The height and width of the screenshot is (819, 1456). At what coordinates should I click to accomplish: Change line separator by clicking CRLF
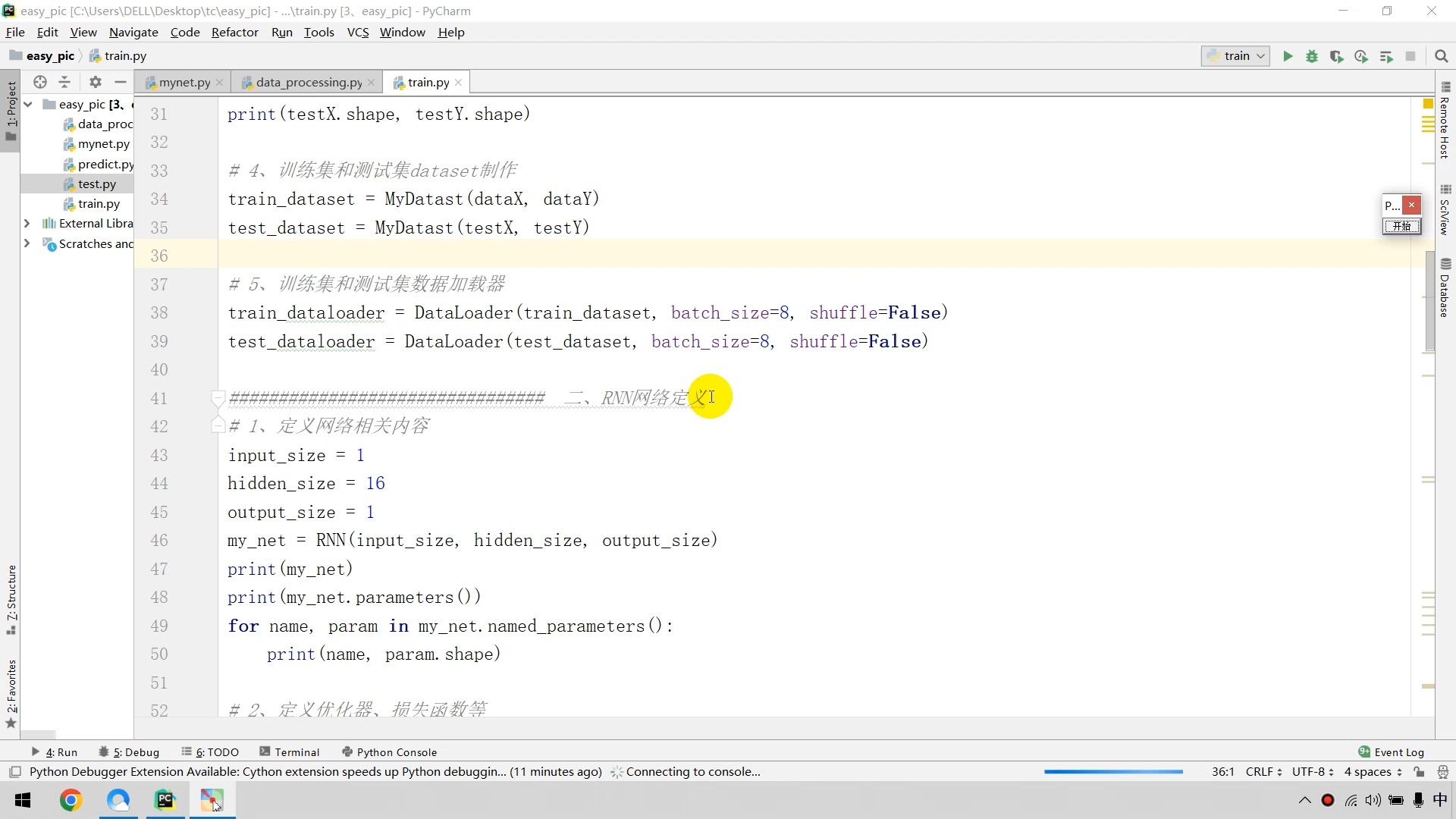click(1260, 772)
